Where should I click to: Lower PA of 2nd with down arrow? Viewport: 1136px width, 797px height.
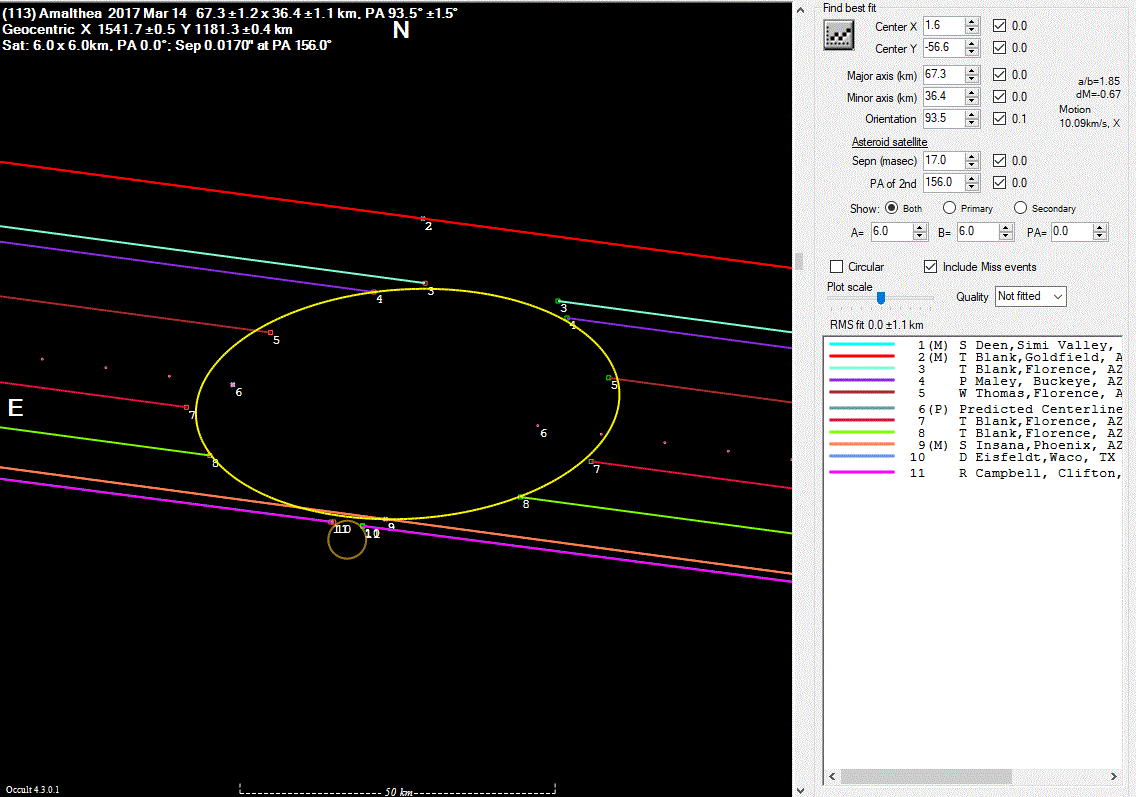click(972, 187)
